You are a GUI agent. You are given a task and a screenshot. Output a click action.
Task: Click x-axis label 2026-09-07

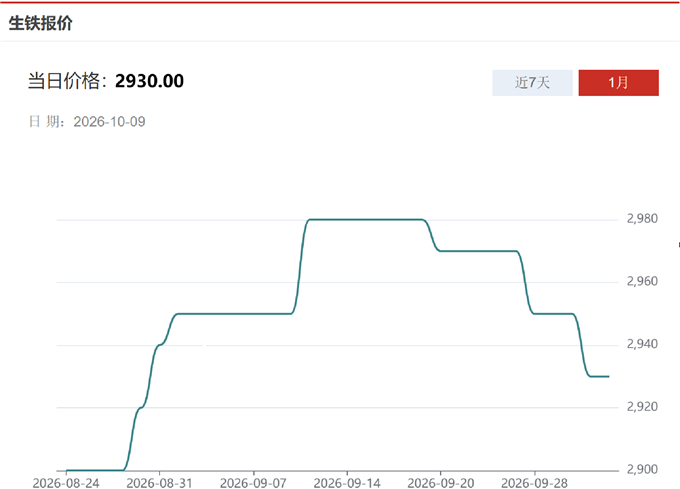pyautogui.click(x=253, y=483)
